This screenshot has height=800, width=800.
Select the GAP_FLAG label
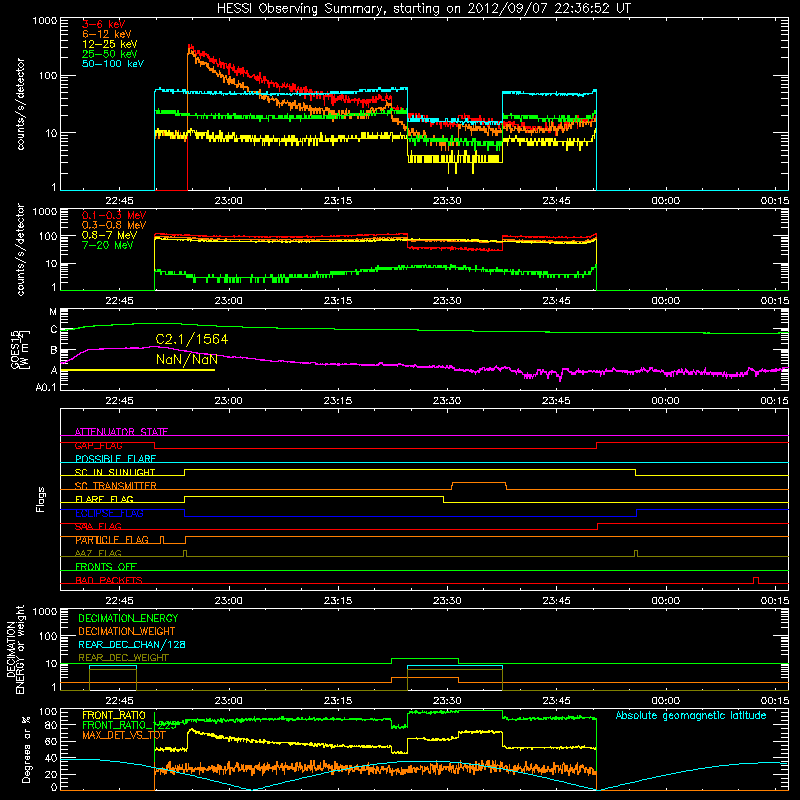(98, 445)
